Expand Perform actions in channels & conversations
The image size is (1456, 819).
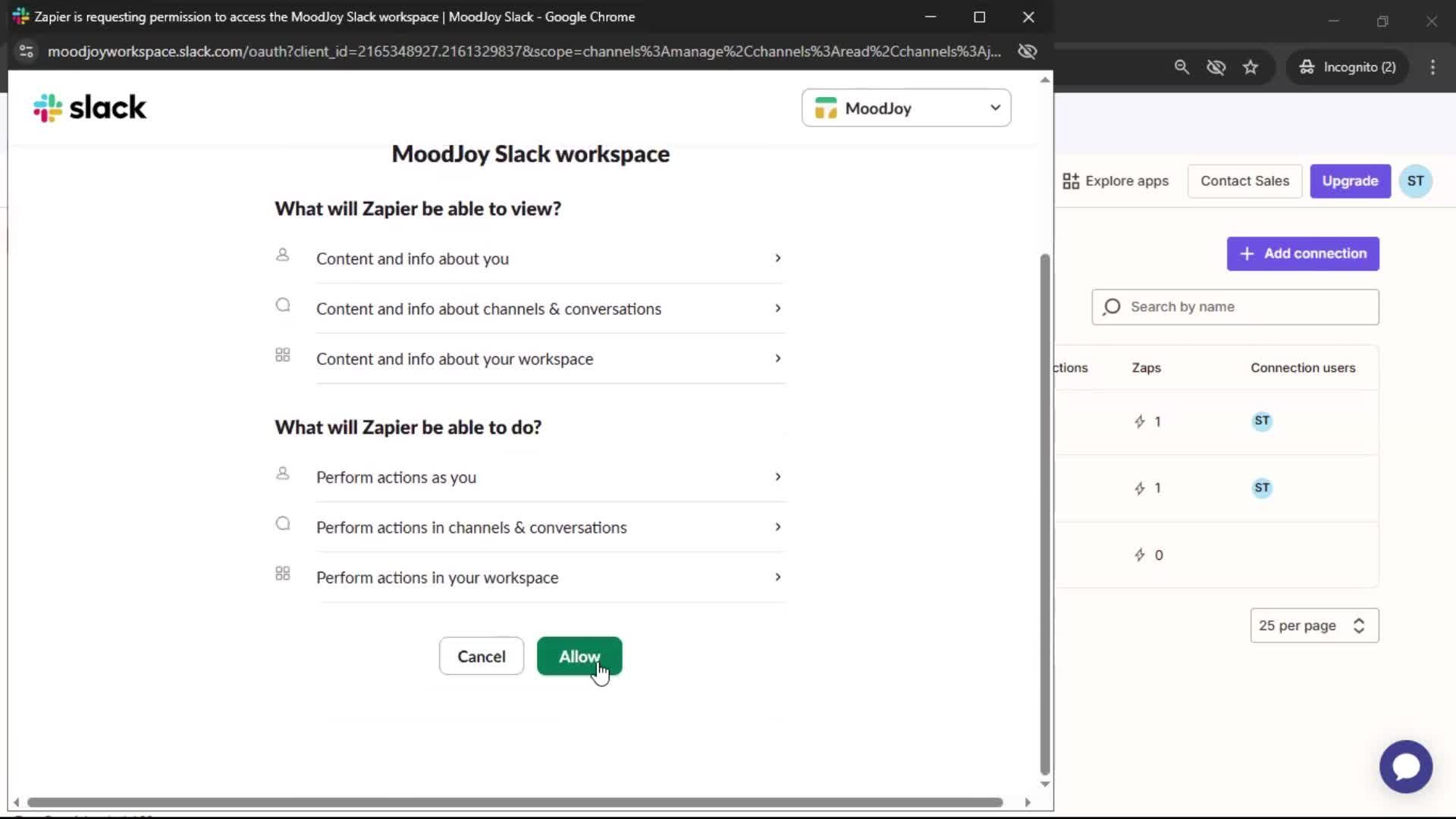point(550,527)
